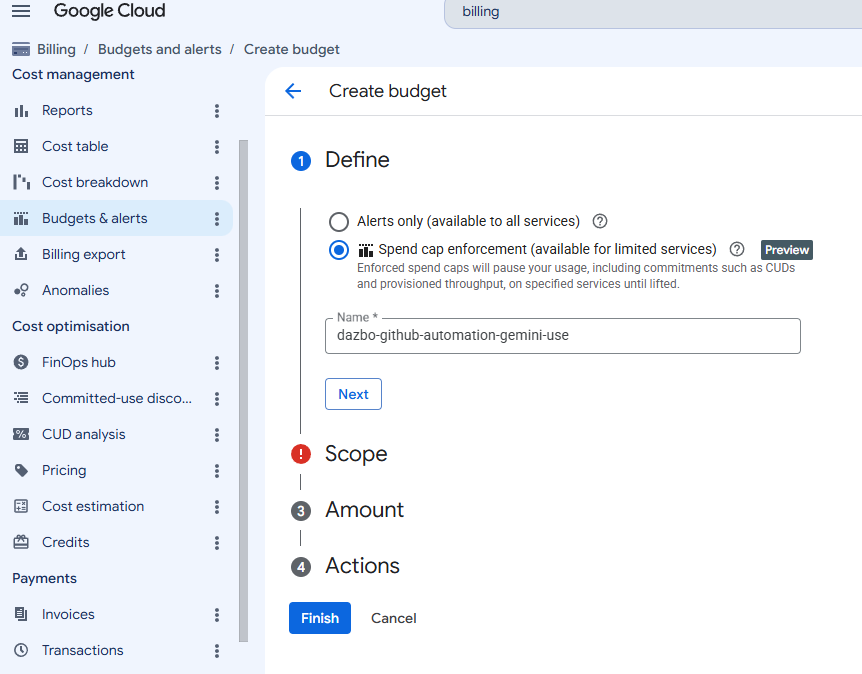This screenshot has height=674, width=862.
Task: Select the Alerts only radio option
Action: point(339,222)
